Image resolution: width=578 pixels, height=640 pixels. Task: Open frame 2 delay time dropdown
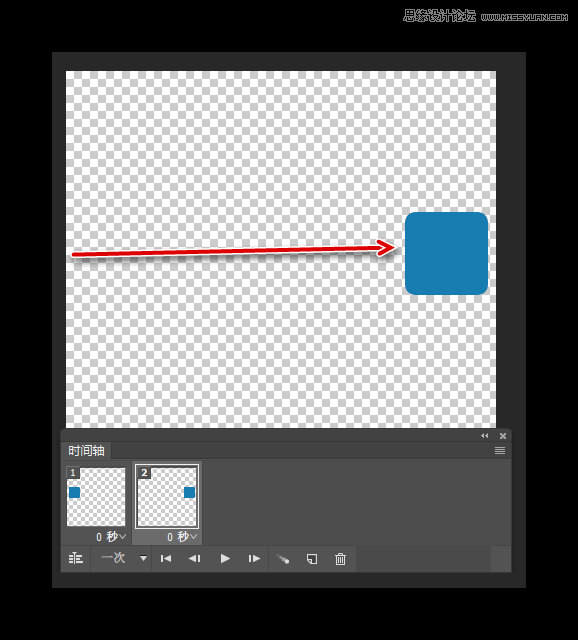pos(182,537)
